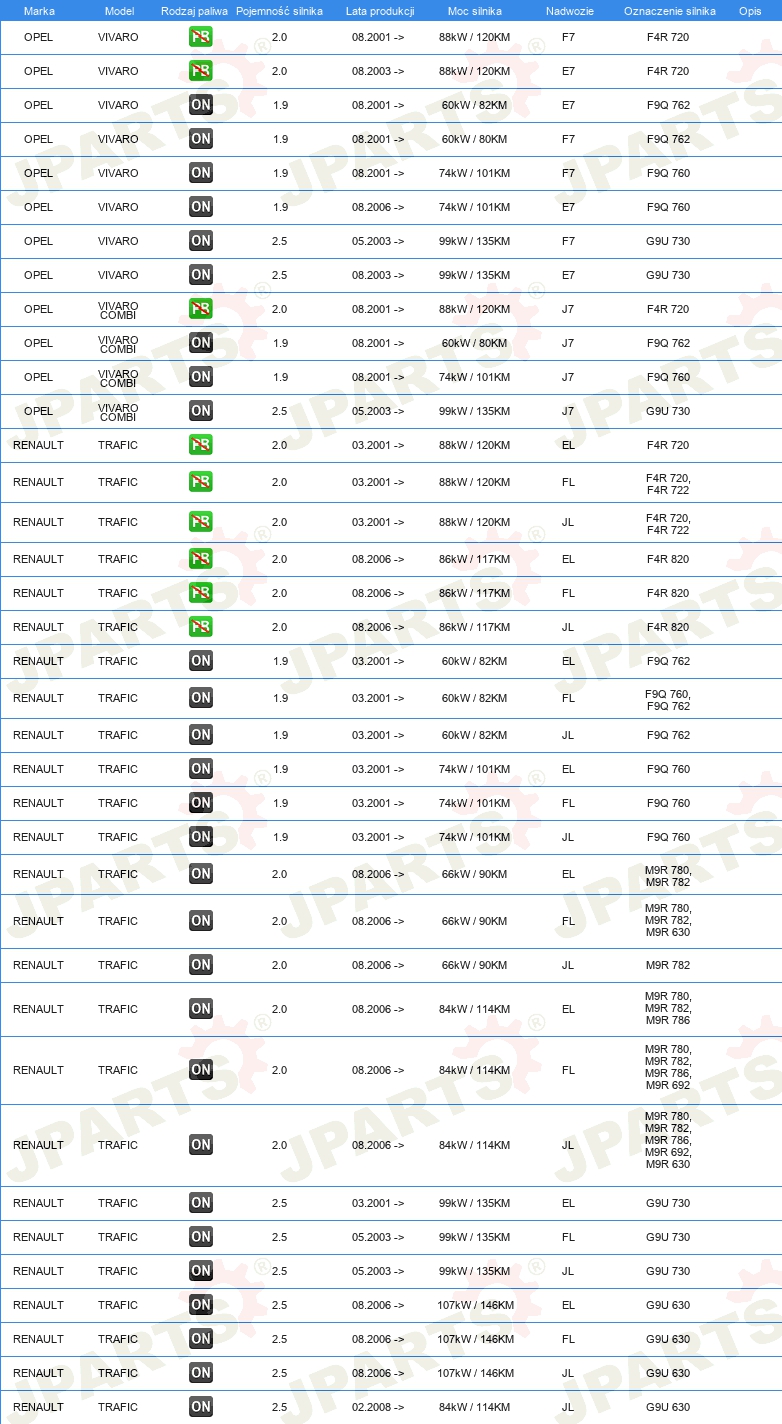The height and width of the screenshot is (1424, 782).
Task: Click petrol icon in Opel Vivaro F7 2.0 row
Action: [x=201, y=37]
